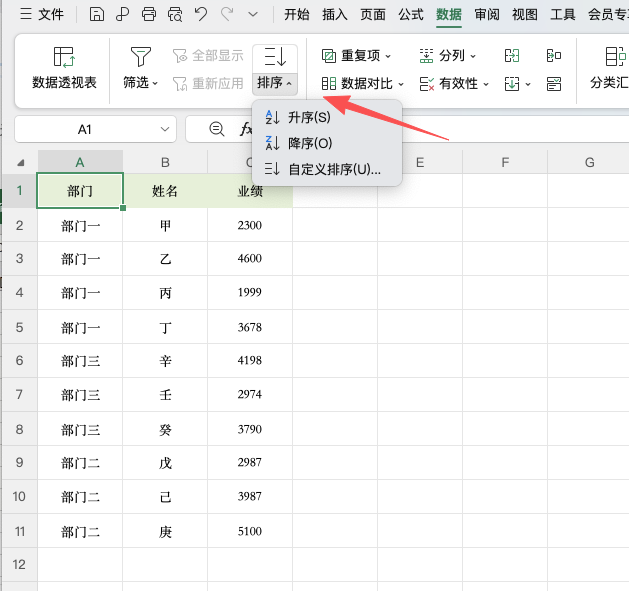Viewport: 629px width, 591px height.
Task: Click the 有效性 validation icon
Action: tap(426, 84)
